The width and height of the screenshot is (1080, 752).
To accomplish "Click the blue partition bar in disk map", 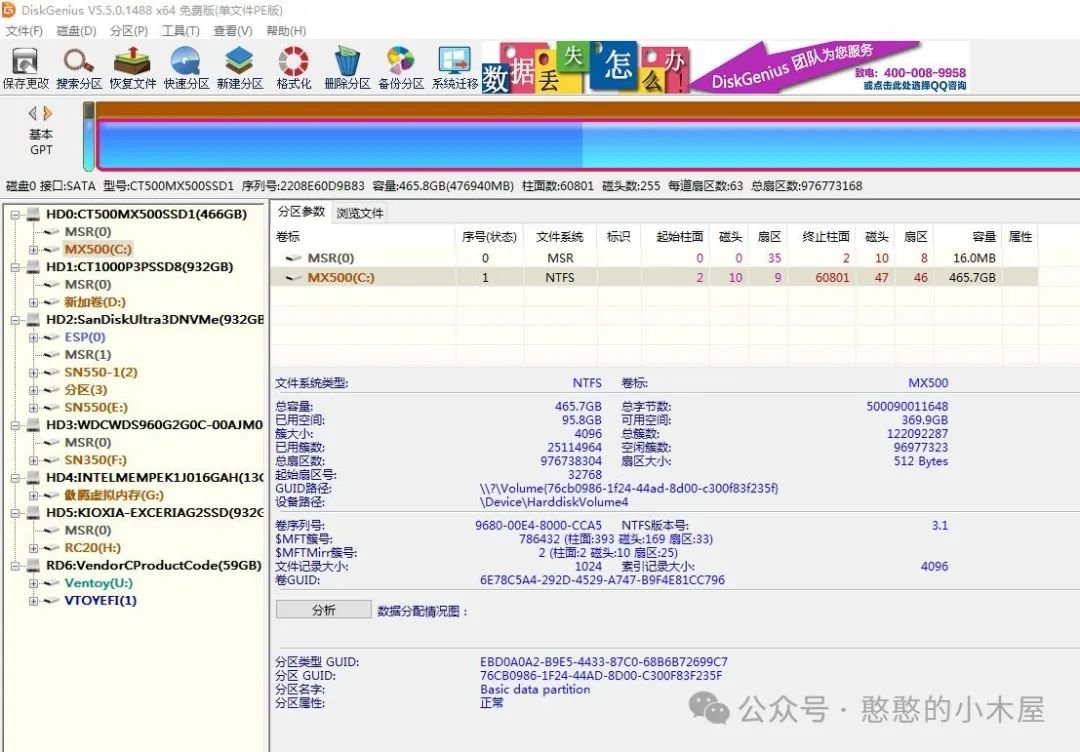I will (x=586, y=145).
